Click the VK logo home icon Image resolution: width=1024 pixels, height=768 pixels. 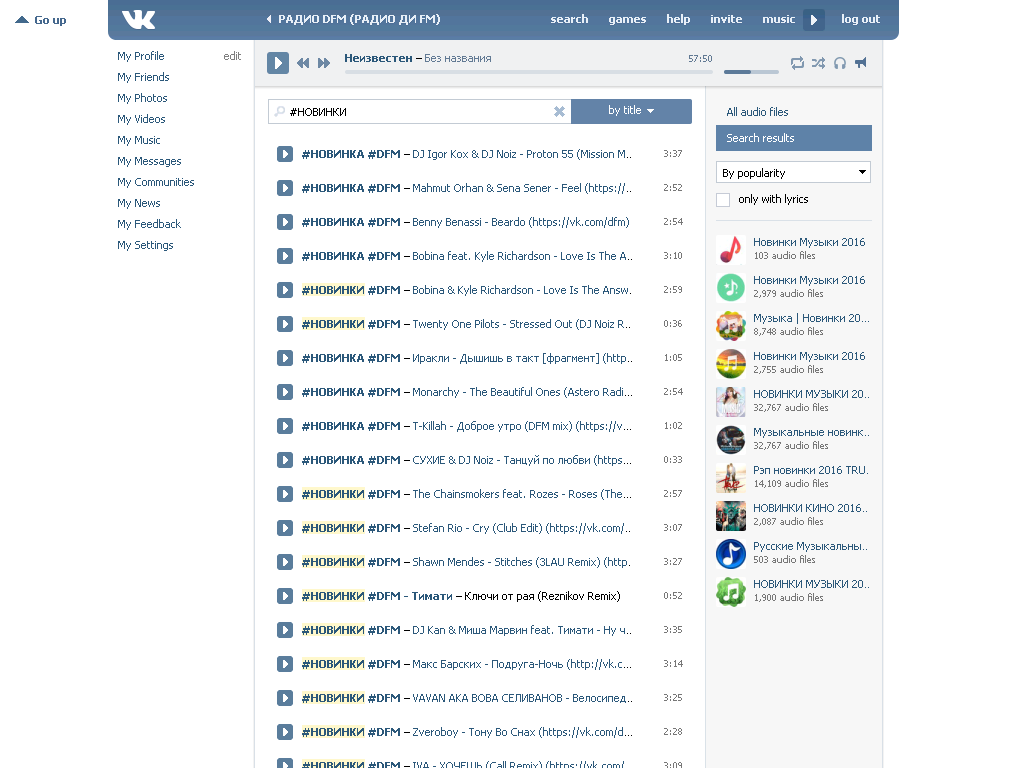pyautogui.click(x=138, y=20)
